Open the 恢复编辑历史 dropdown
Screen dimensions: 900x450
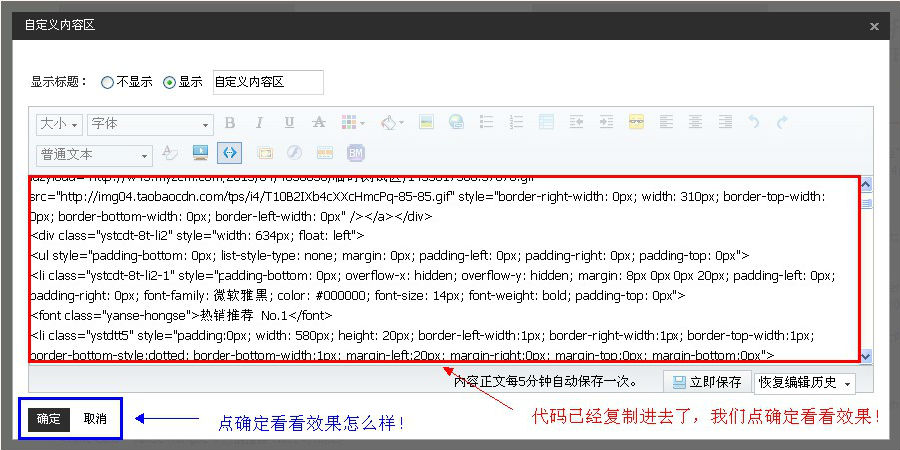(x=805, y=382)
